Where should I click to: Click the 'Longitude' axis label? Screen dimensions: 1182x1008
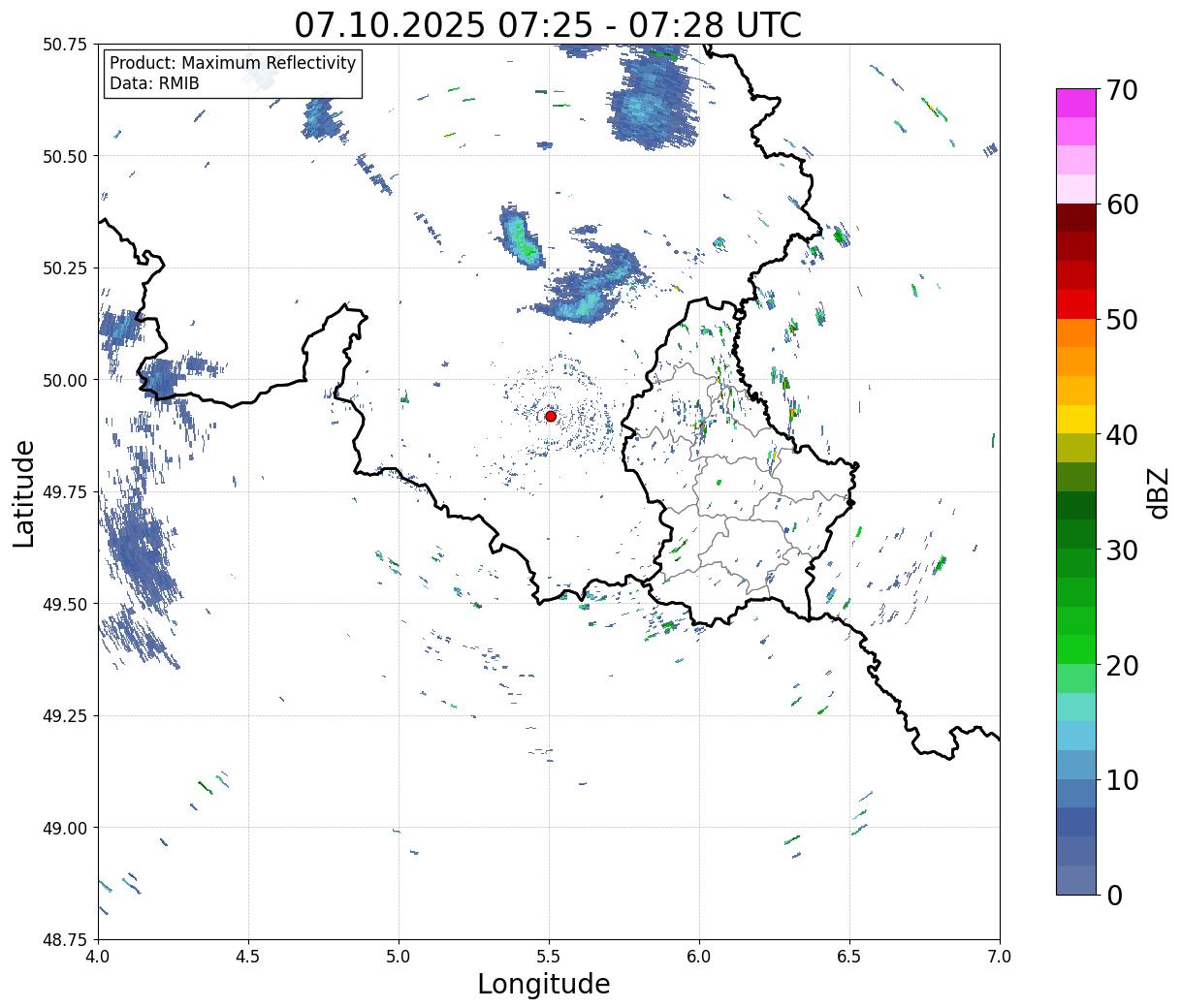coord(544,984)
